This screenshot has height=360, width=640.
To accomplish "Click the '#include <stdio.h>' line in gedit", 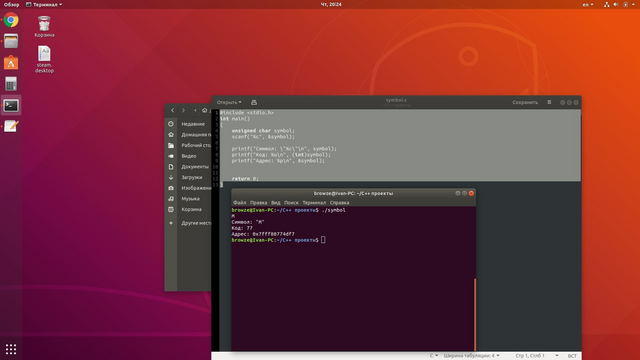I will point(247,113).
